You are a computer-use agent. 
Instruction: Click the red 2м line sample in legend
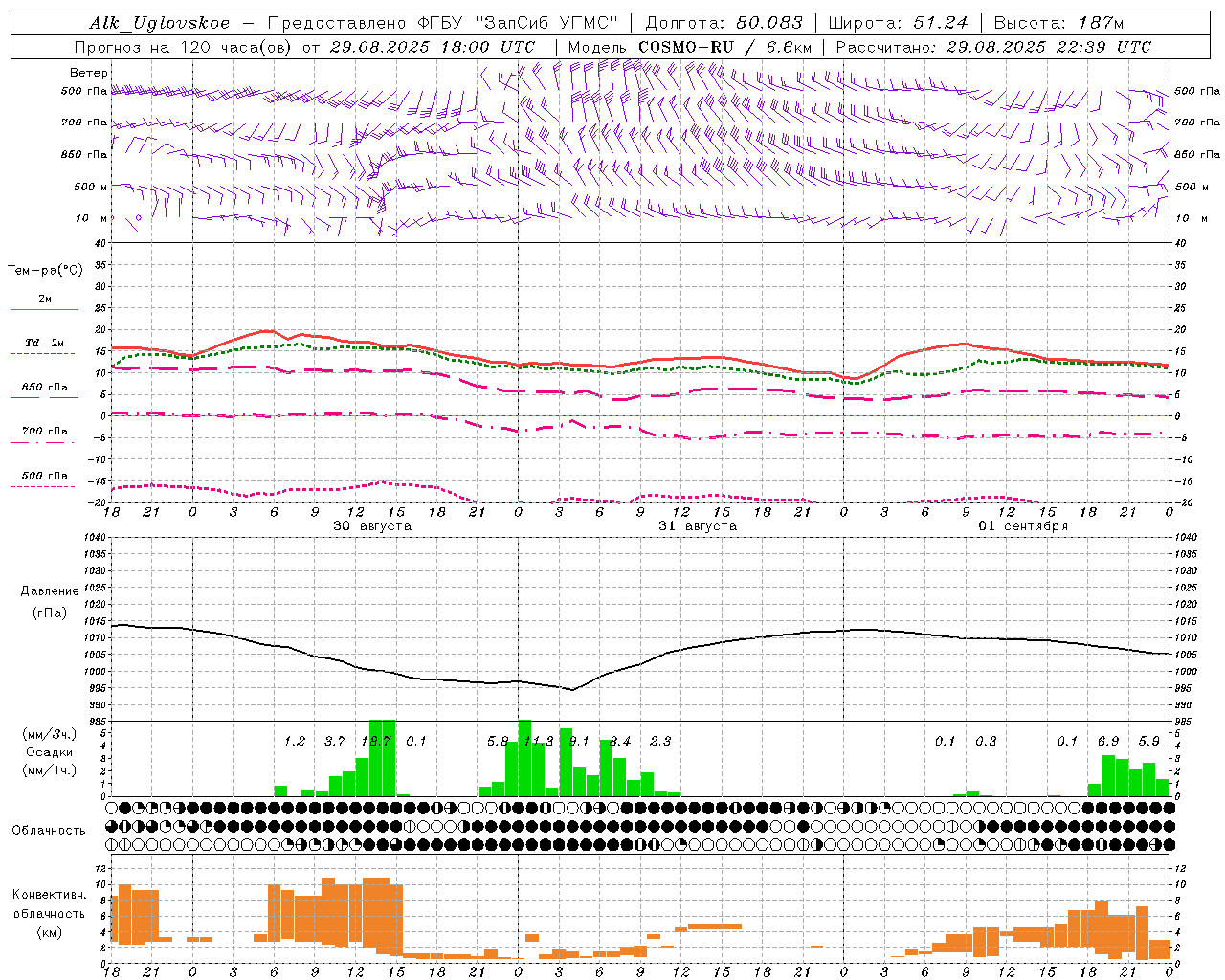(x=44, y=310)
